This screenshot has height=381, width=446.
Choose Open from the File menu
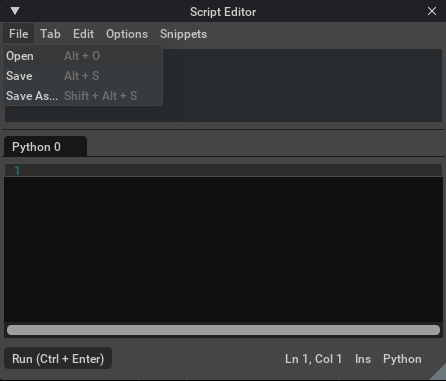(x=83, y=56)
